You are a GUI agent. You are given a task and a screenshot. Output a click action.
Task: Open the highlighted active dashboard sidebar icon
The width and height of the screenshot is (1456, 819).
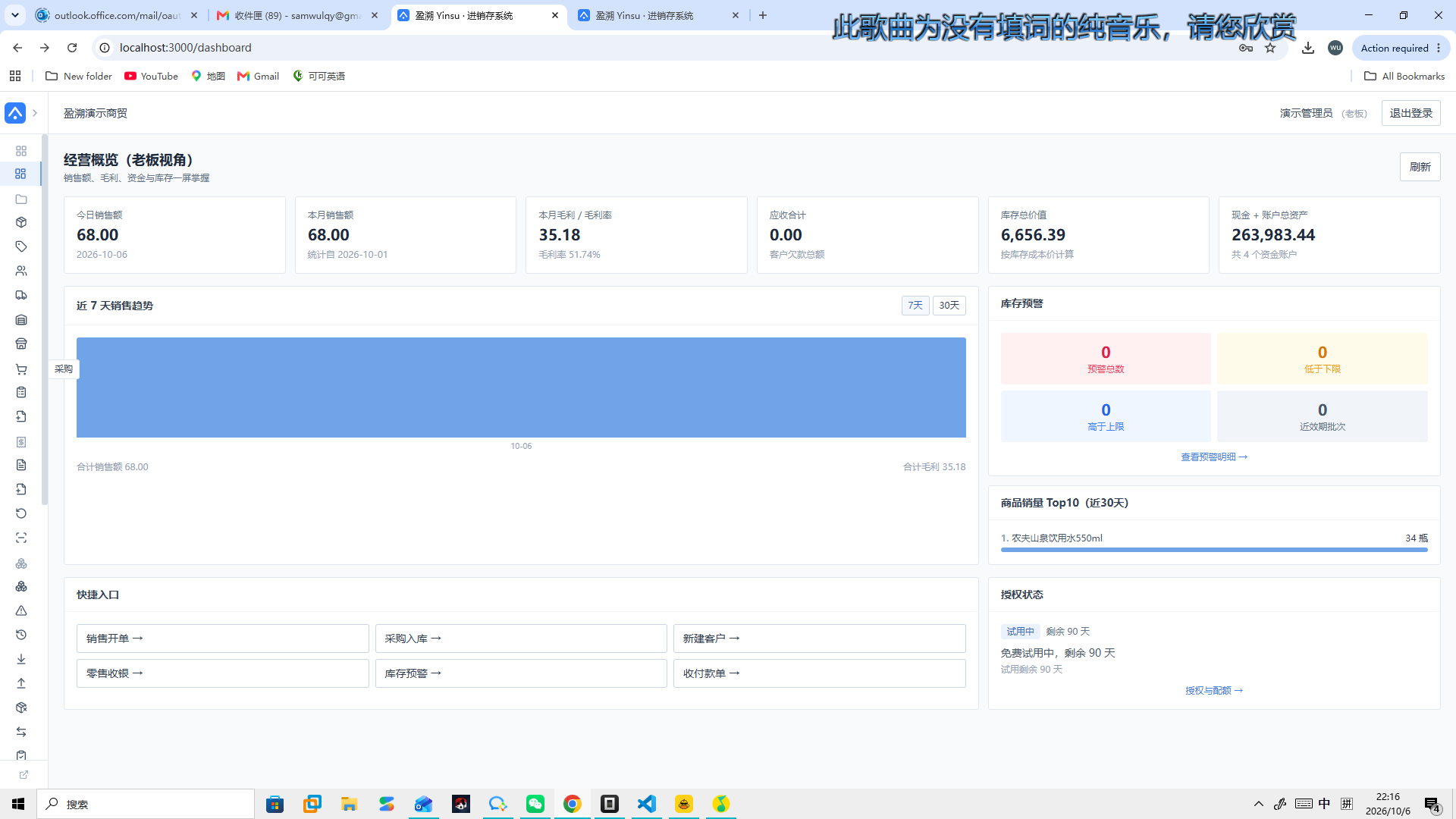pos(21,174)
